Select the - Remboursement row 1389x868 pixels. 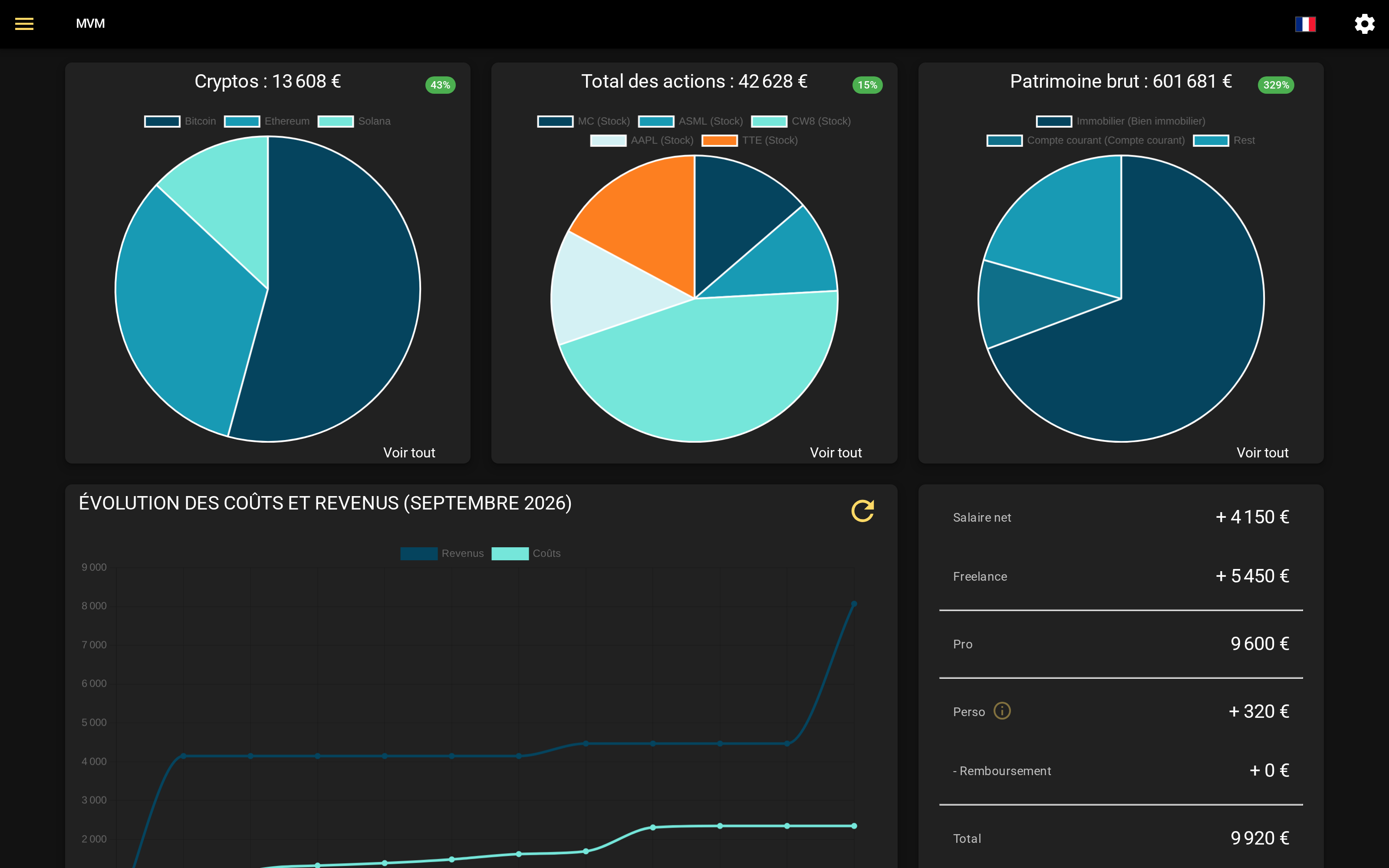1120,770
